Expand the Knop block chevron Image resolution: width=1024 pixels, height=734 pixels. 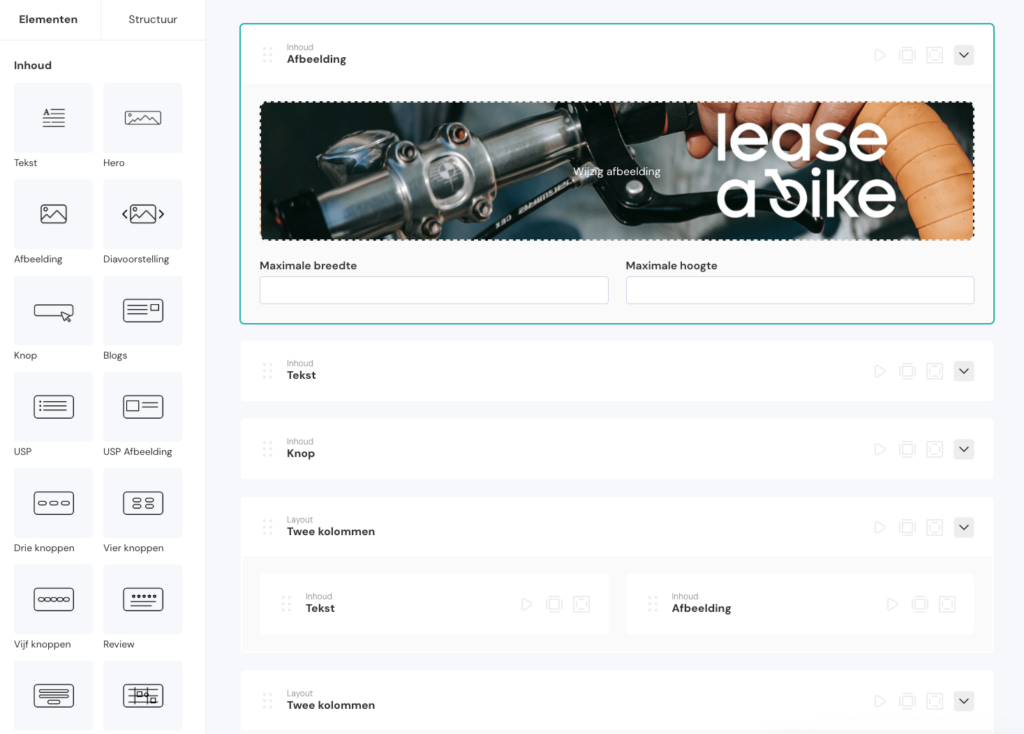pos(963,449)
